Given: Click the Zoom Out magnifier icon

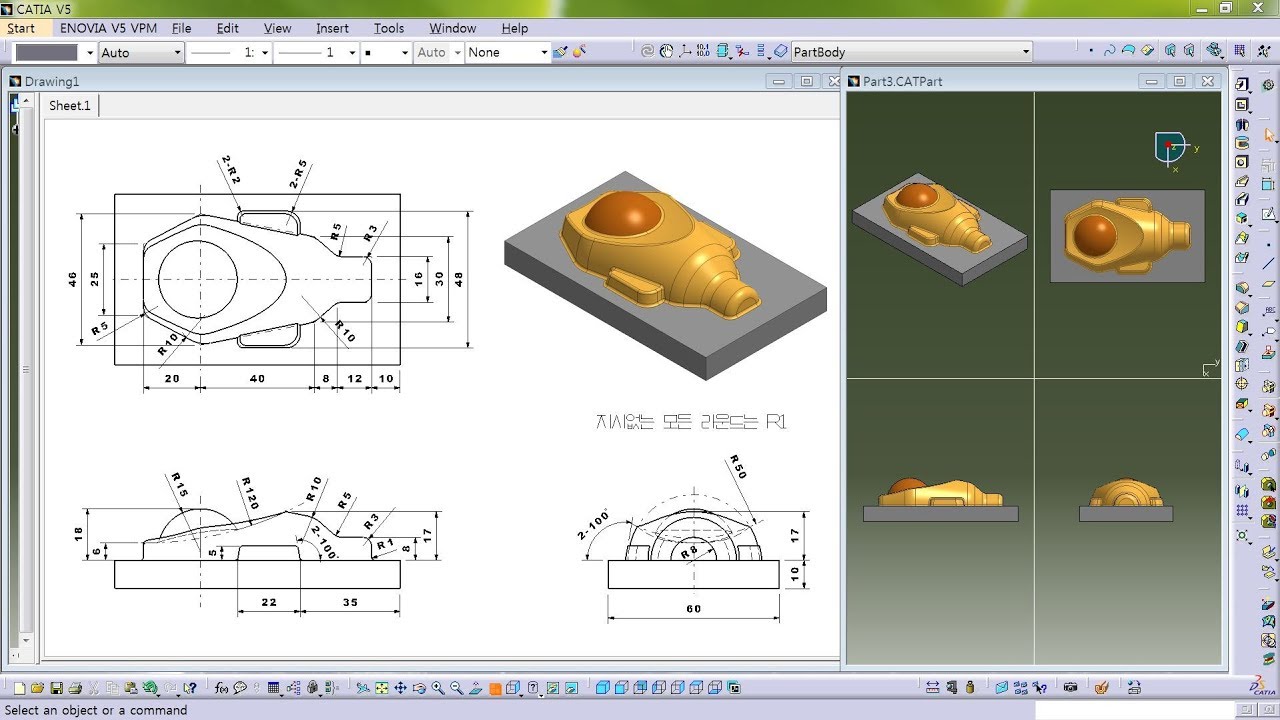Looking at the screenshot, I should coord(456,688).
